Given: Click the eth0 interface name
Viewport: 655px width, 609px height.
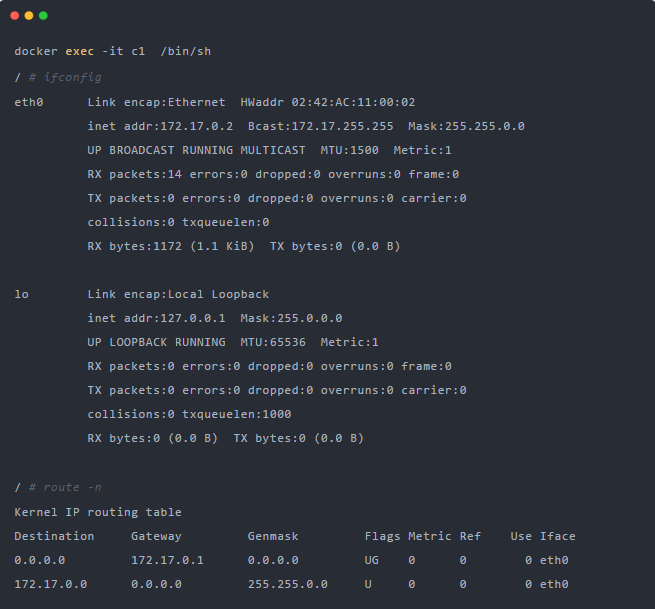Looking at the screenshot, I should pos(29,102).
